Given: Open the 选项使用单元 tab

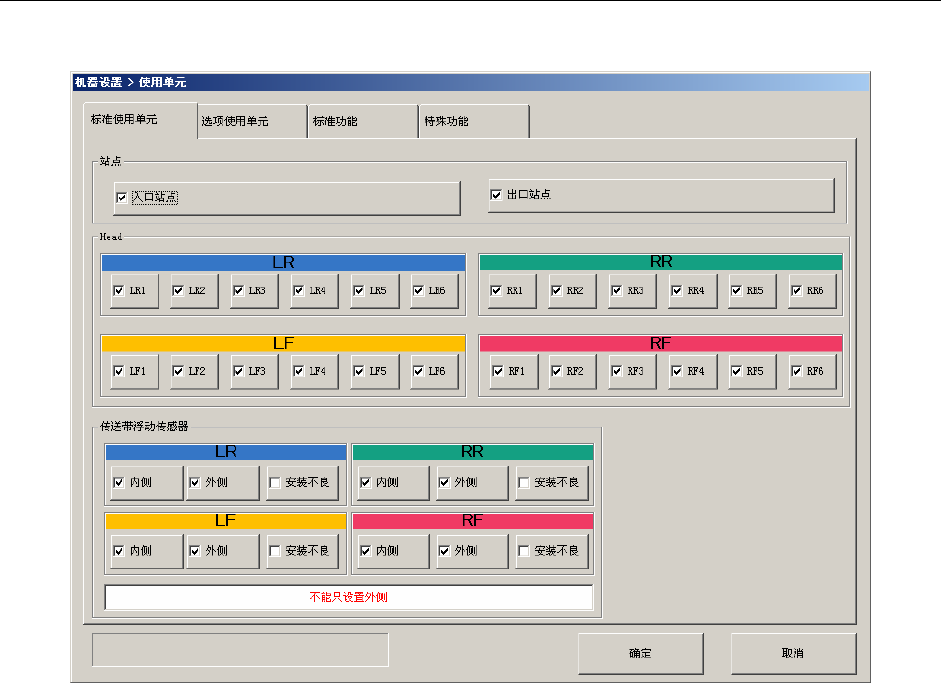Looking at the screenshot, I should [x=252, y=121].
